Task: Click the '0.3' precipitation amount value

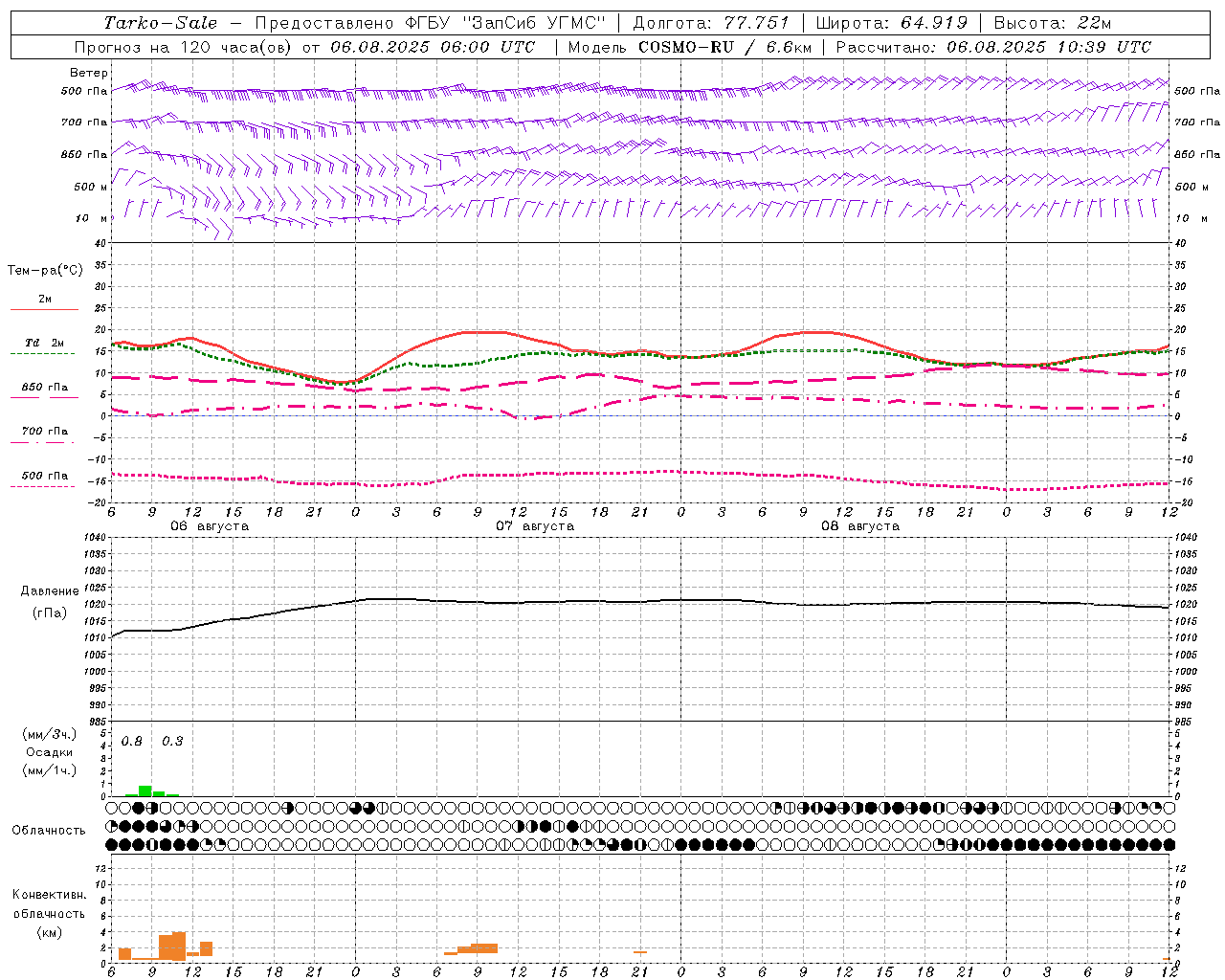Action: (172, 742)
